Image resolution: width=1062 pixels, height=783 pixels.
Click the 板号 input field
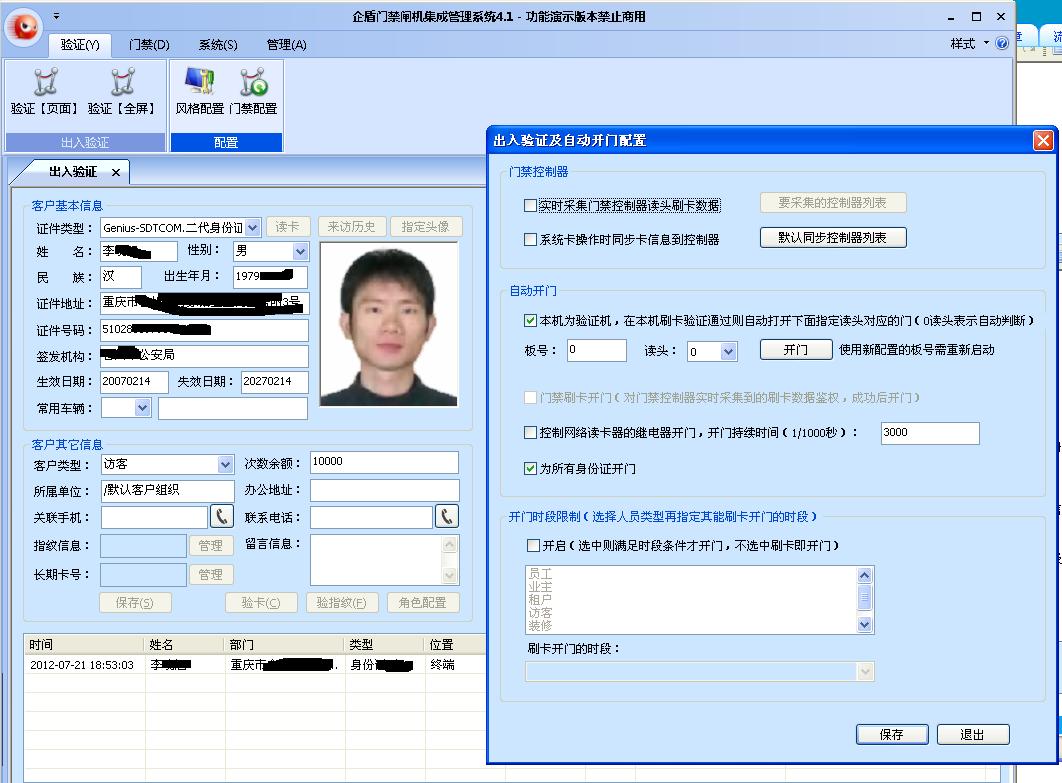[x=597, y=350]
